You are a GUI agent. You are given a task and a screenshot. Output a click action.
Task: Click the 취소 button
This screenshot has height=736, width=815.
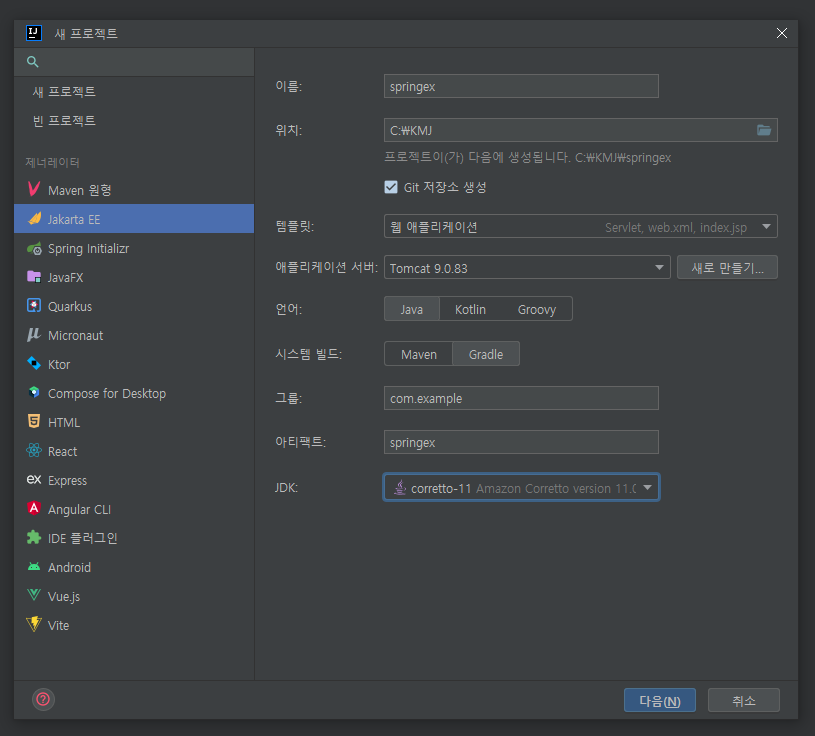pyautogui.click(x=744, y=700)
